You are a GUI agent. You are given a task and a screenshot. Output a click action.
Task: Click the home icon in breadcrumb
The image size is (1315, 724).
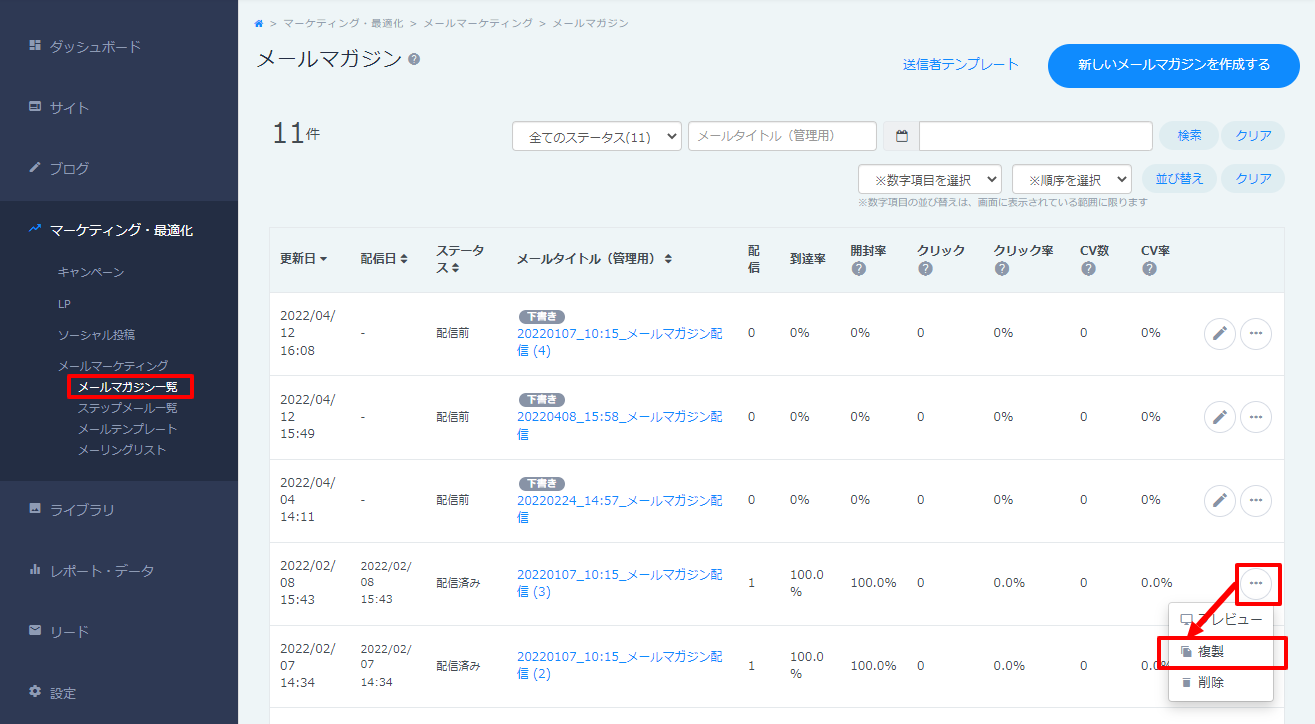[260, 22]
